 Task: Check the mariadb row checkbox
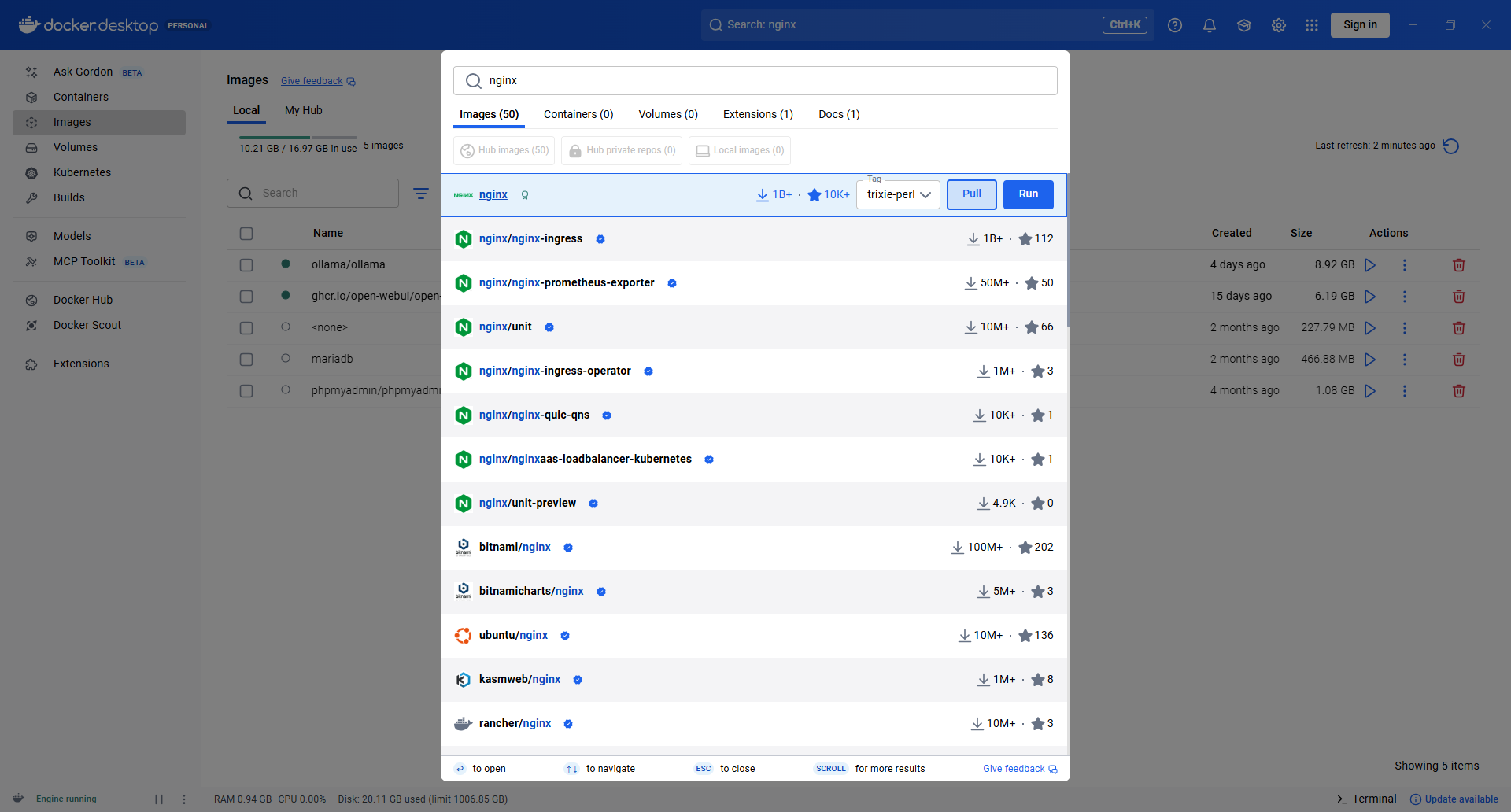coord(246,360)
